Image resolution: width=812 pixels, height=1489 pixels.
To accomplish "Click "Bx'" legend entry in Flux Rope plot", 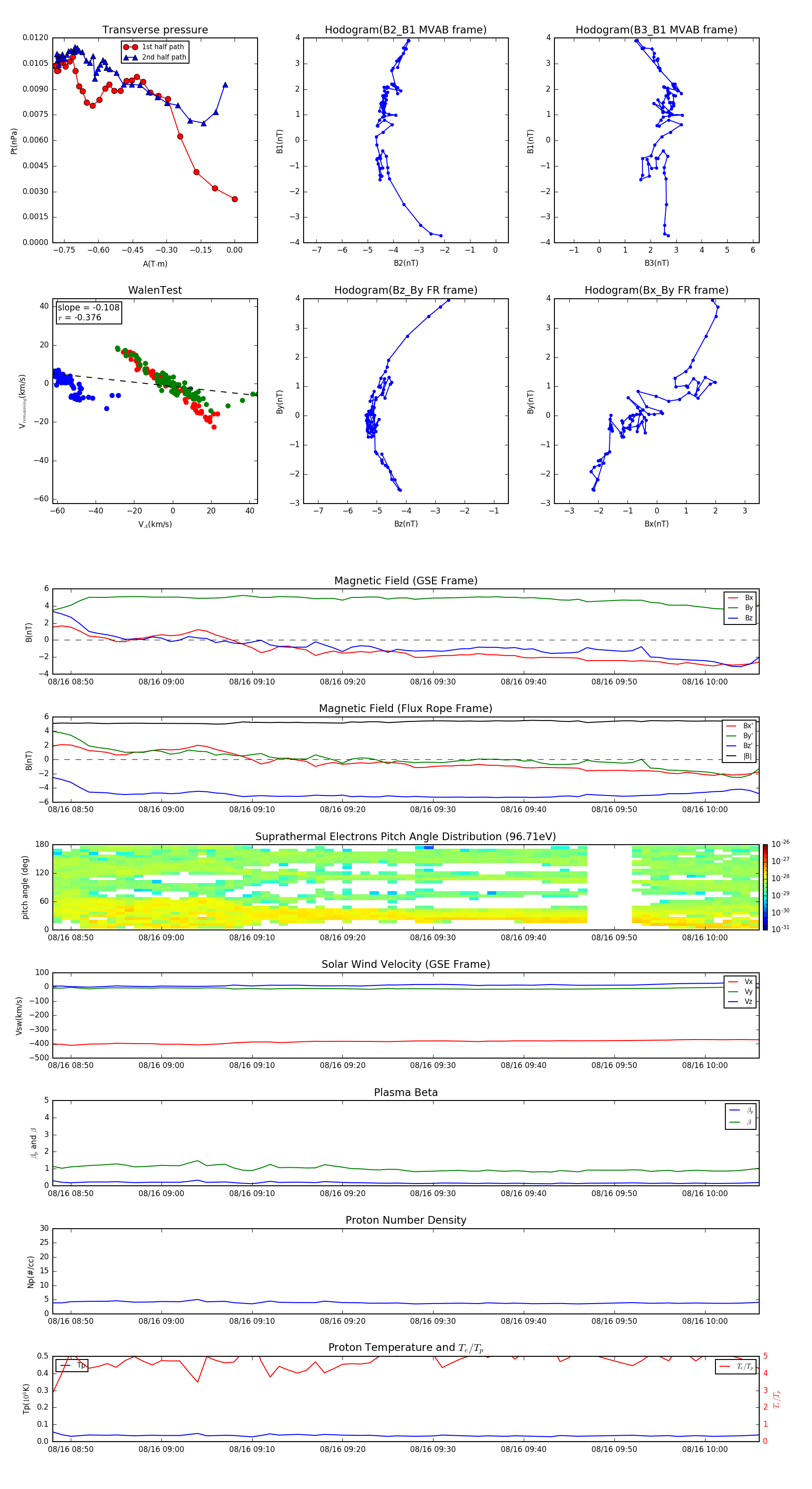I will [739, 726].
